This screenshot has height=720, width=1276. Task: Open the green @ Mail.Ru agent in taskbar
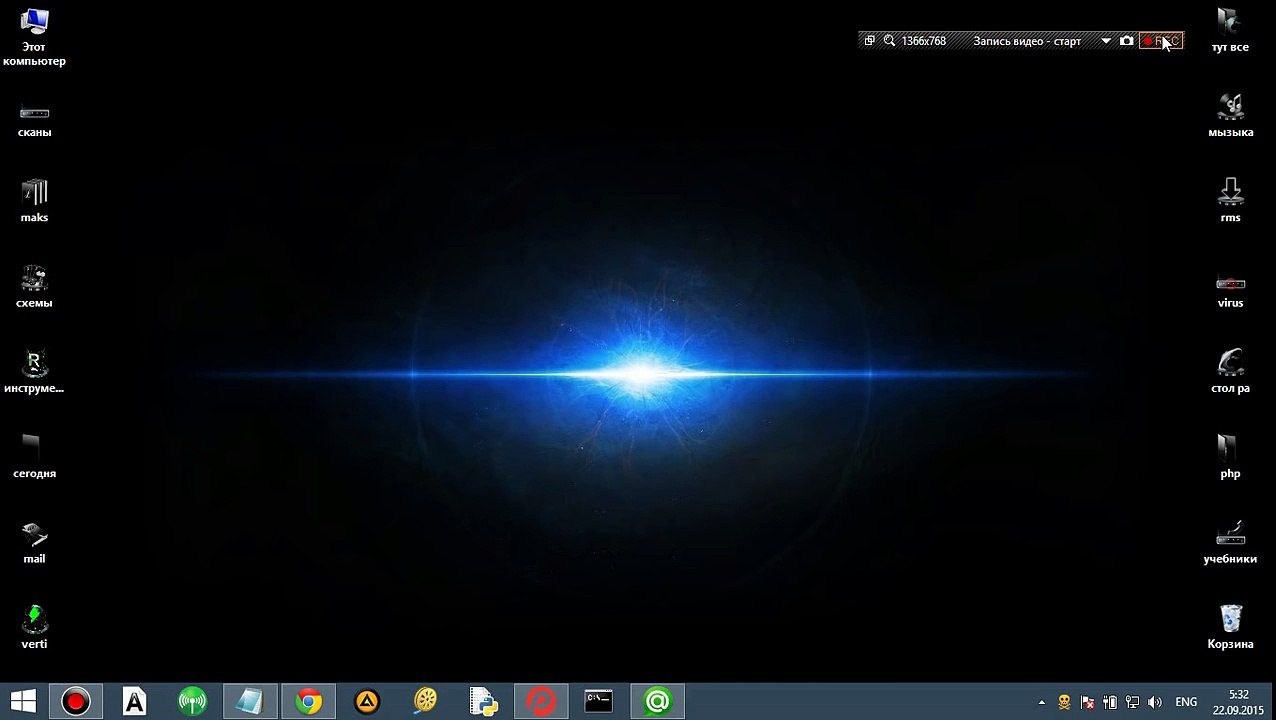point(657,702)
